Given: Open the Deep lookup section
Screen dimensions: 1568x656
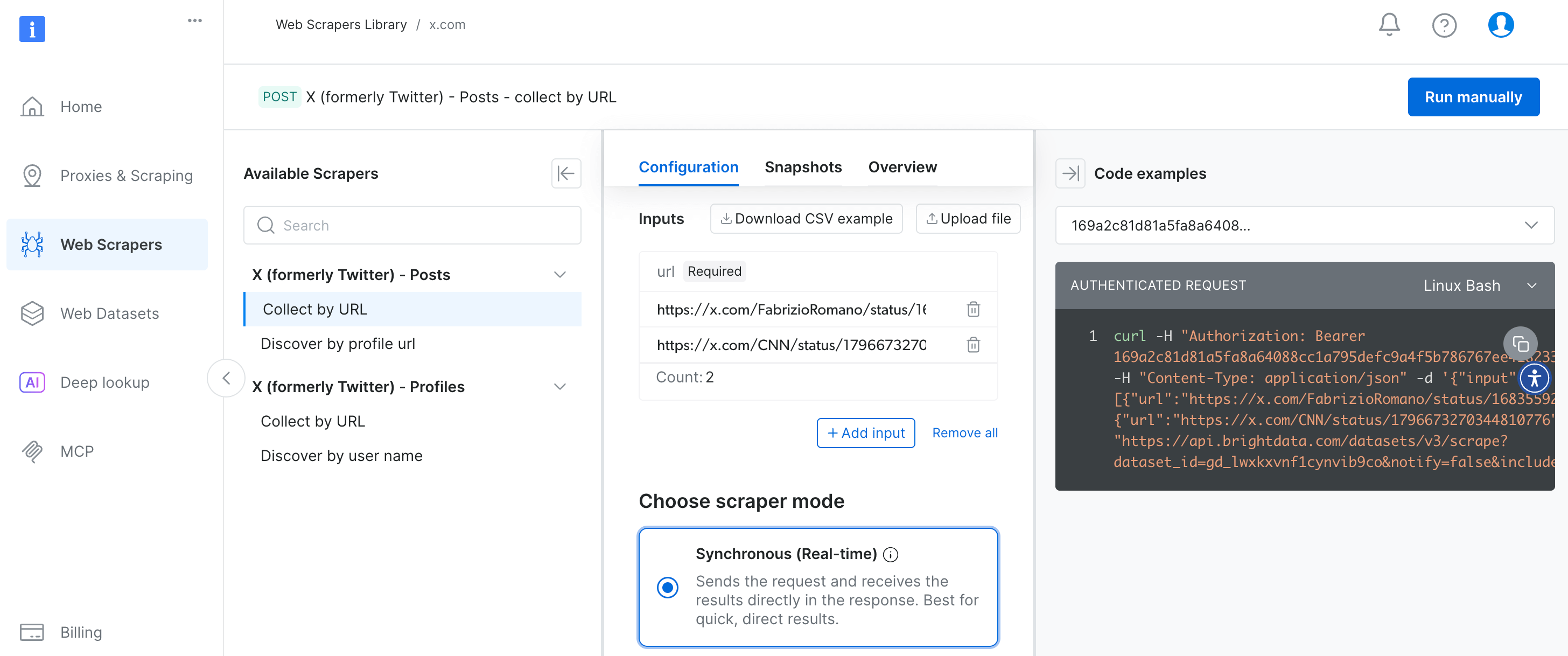Looking at the screenshot, I should coord(104,382).
